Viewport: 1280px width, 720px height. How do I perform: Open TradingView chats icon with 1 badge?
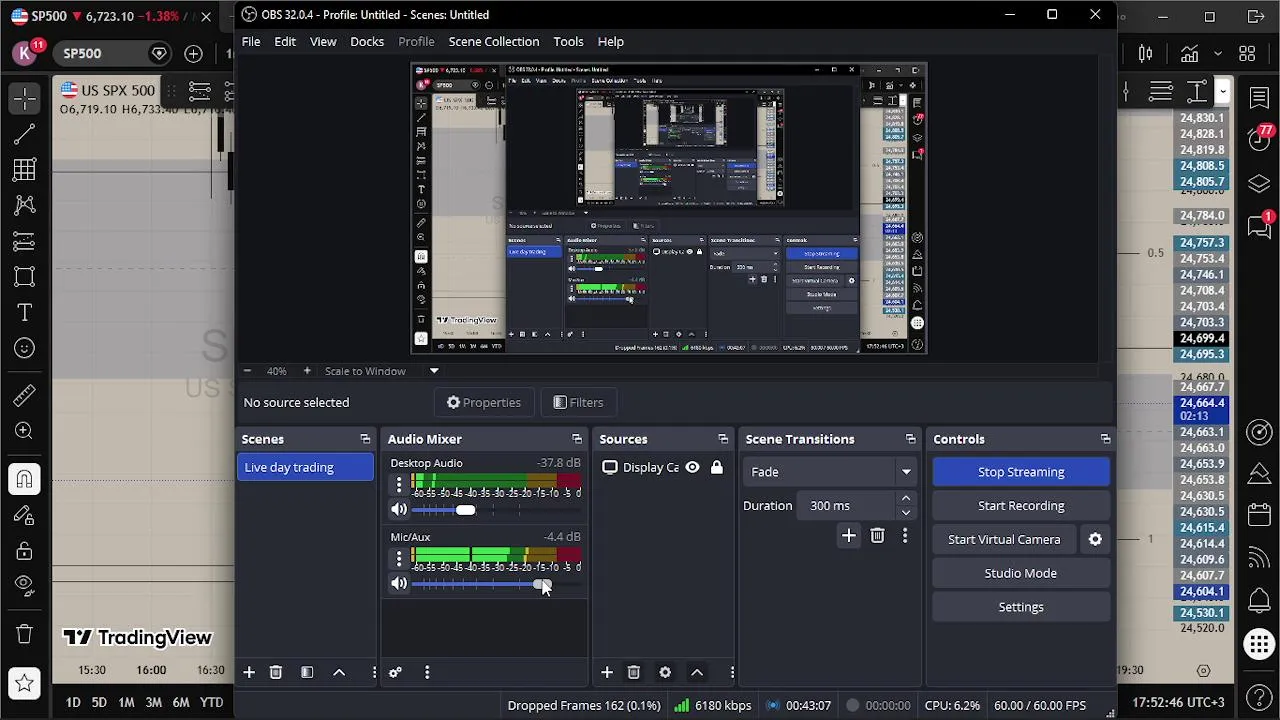click(x=1259, y=226)
